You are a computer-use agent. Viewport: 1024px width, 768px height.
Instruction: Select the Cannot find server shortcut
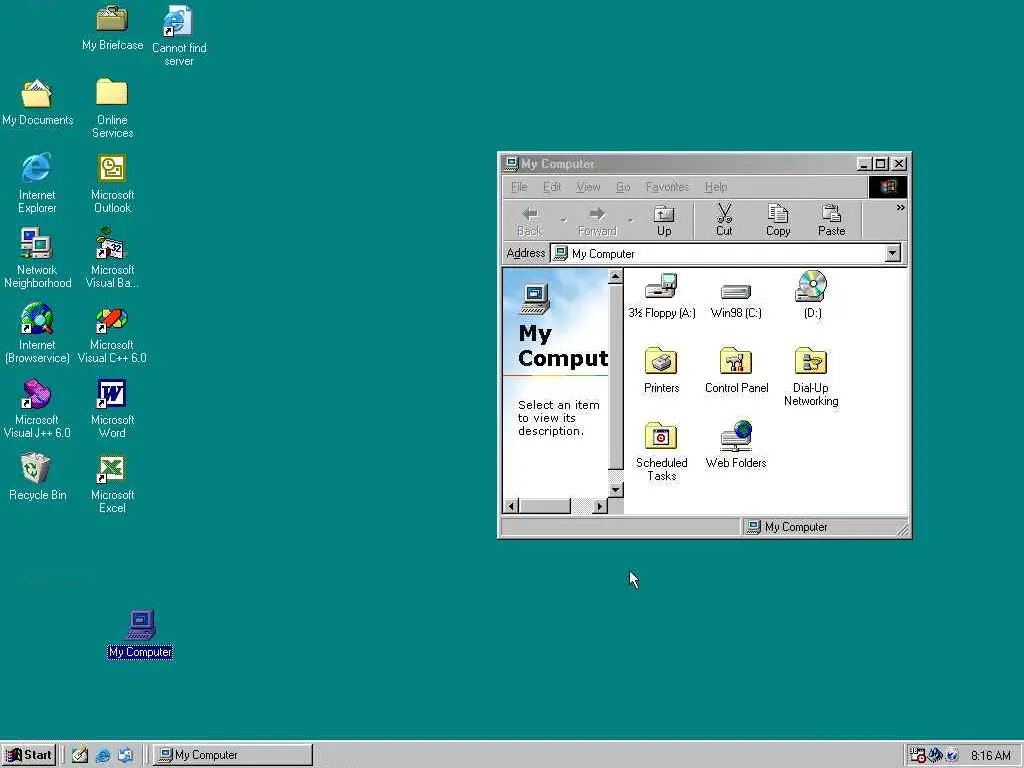pos(179,36)
